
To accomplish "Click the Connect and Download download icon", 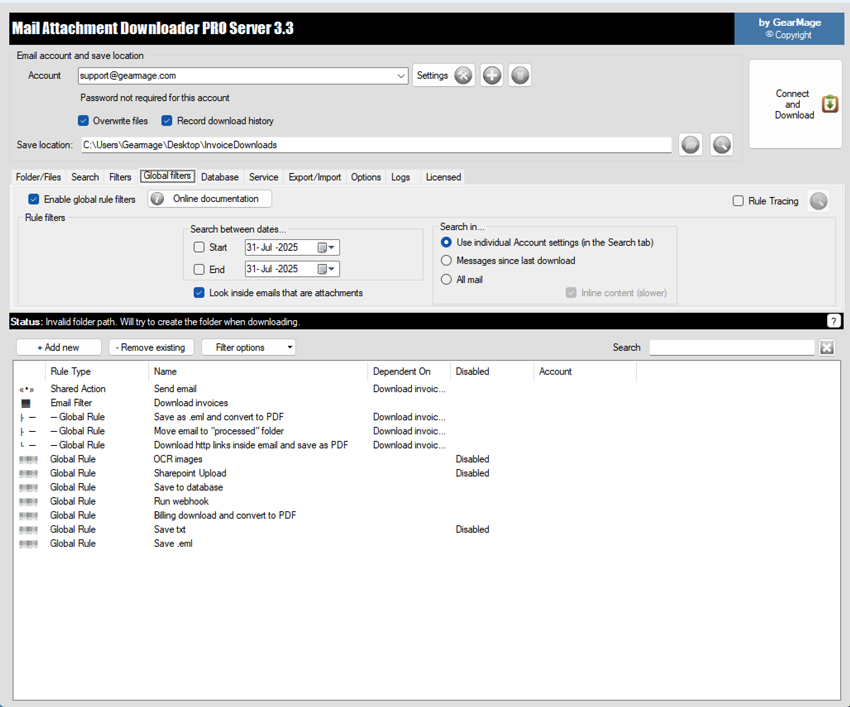I will click(828, 104).
